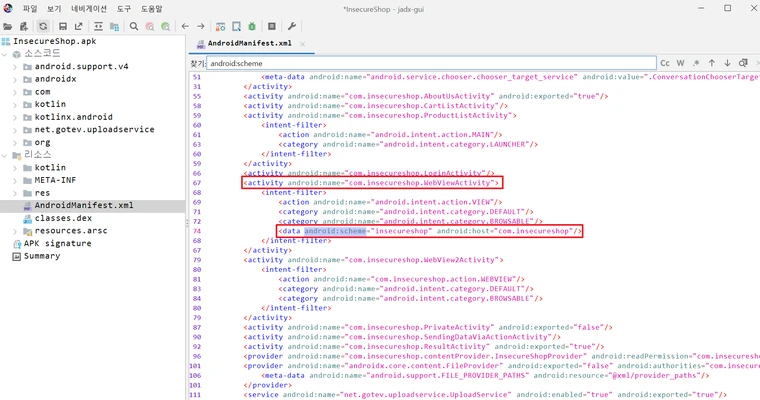Select InsecureShop.apk root node

pos(54,41)
